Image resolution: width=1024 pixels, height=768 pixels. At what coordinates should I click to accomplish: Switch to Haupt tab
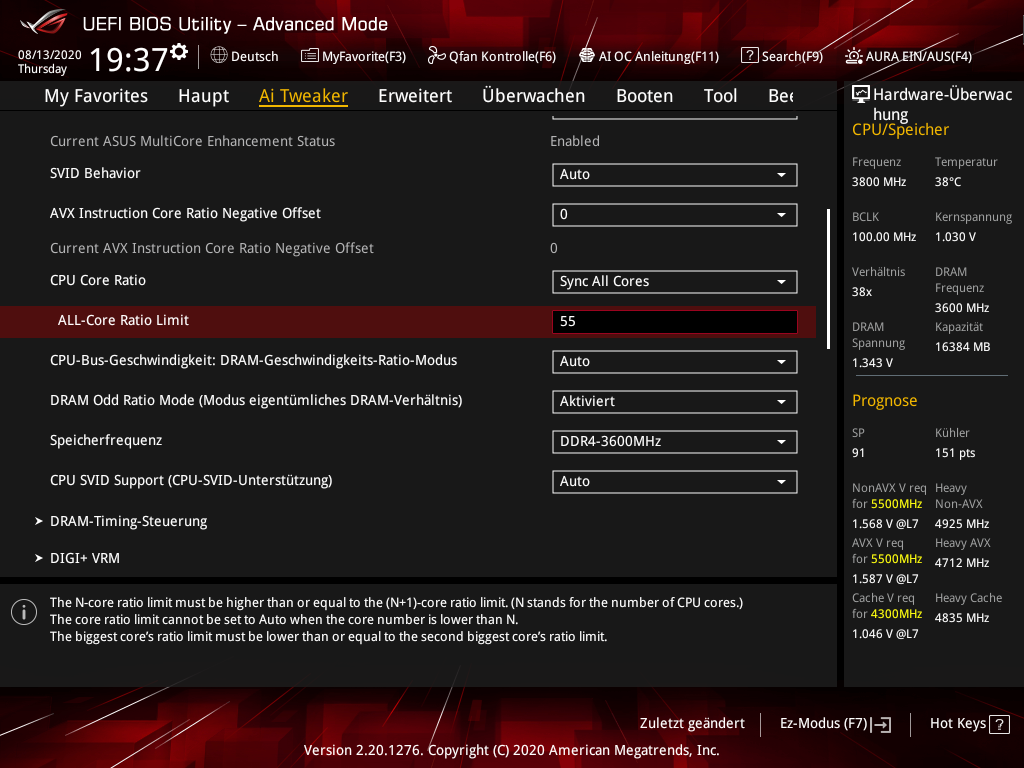tap(204, 96)
